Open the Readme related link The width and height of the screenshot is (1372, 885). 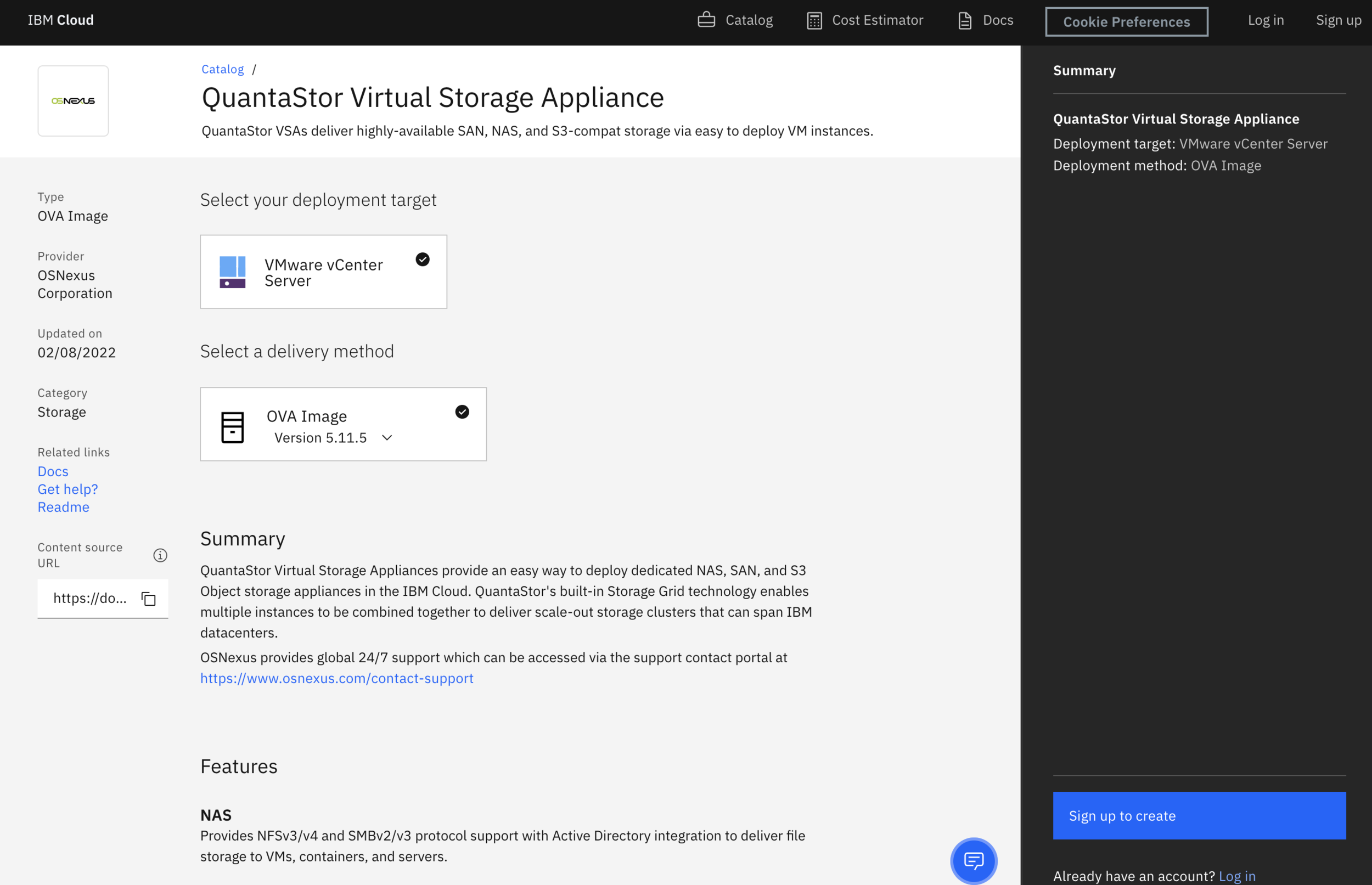click(63, 507)
